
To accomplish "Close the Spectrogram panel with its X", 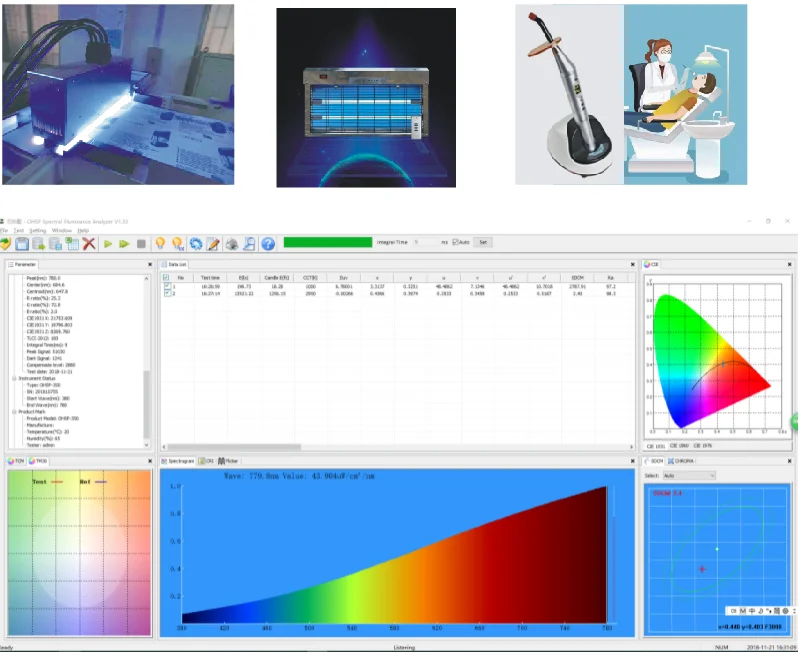I will [x=633, y=461].
